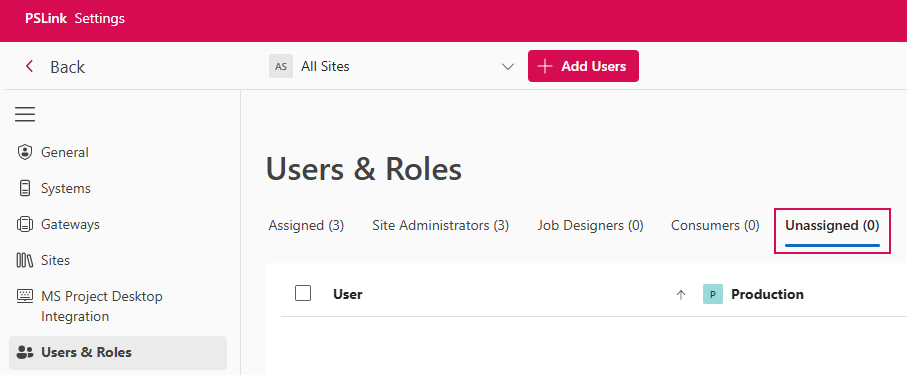
Task: Click the Users & Roles page heading
Action: tap(364, 170)
